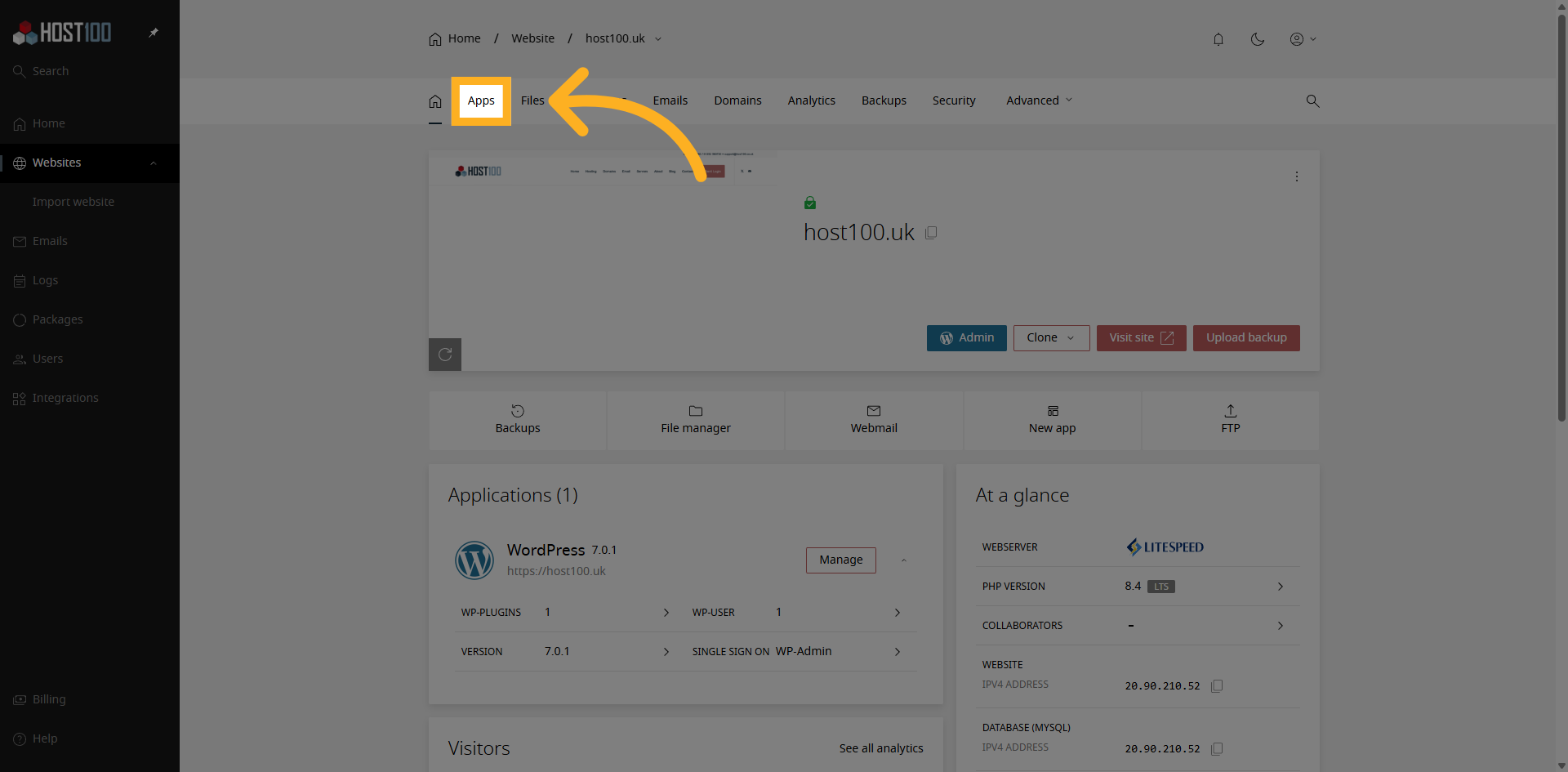Toggle dark mode moon icon
The width and height of the screenshot is (1568, 772).
click(1258, 39)
